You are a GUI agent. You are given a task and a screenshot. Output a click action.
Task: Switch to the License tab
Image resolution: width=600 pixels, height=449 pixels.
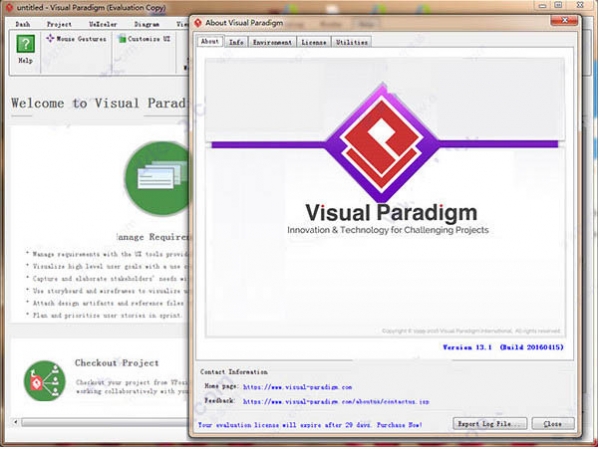(314, 42)
